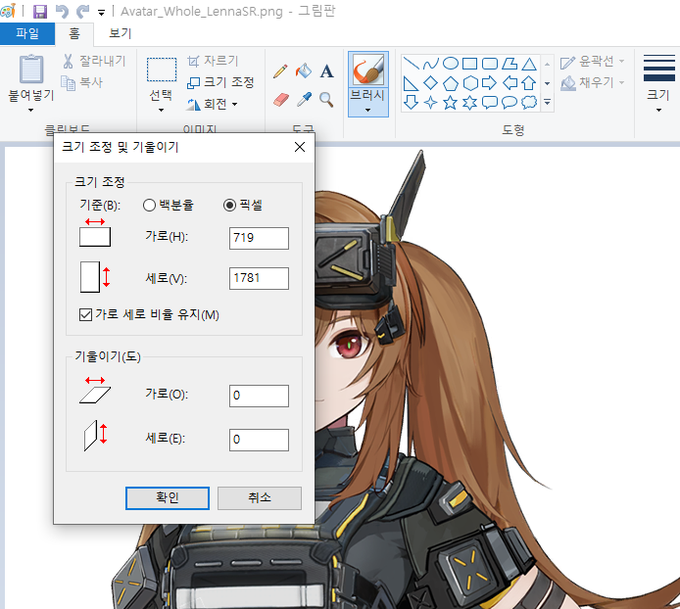Select the Text tool
The height and width of the screenshot is (609, 680).
(x=327, y=71)
